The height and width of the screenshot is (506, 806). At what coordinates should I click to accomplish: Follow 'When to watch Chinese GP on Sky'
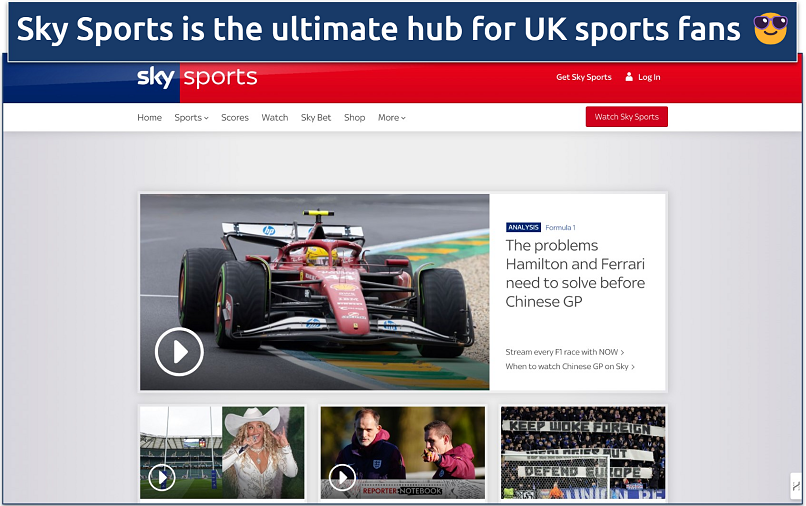coord(570,367)
